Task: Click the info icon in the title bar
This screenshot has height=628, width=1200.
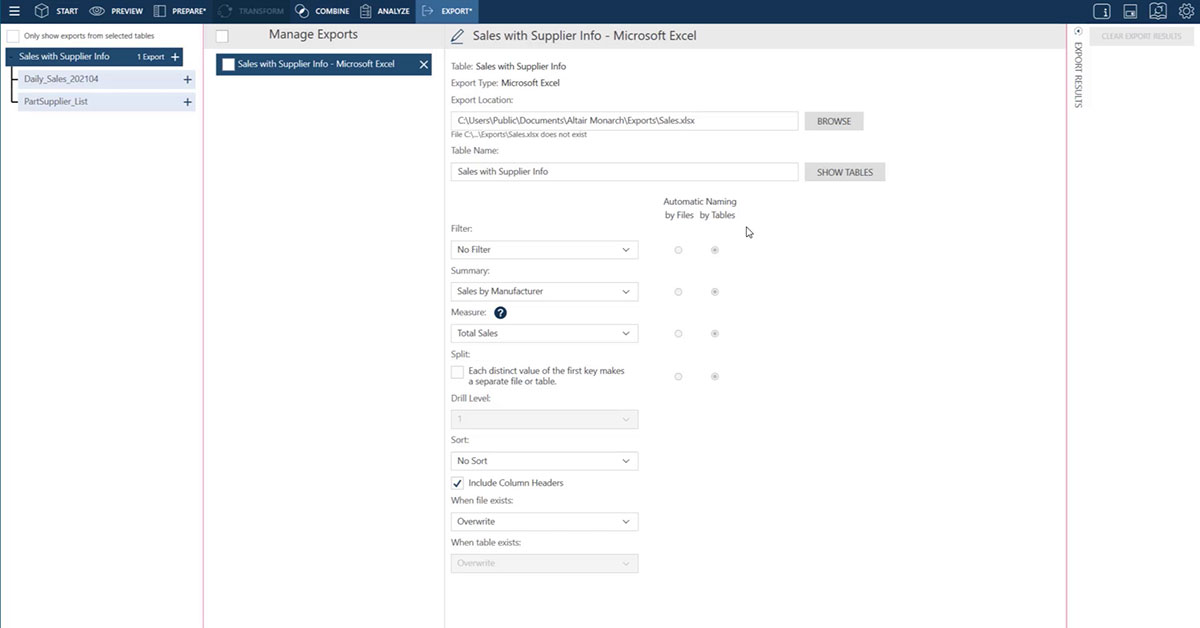Action: coord(1102,11)
